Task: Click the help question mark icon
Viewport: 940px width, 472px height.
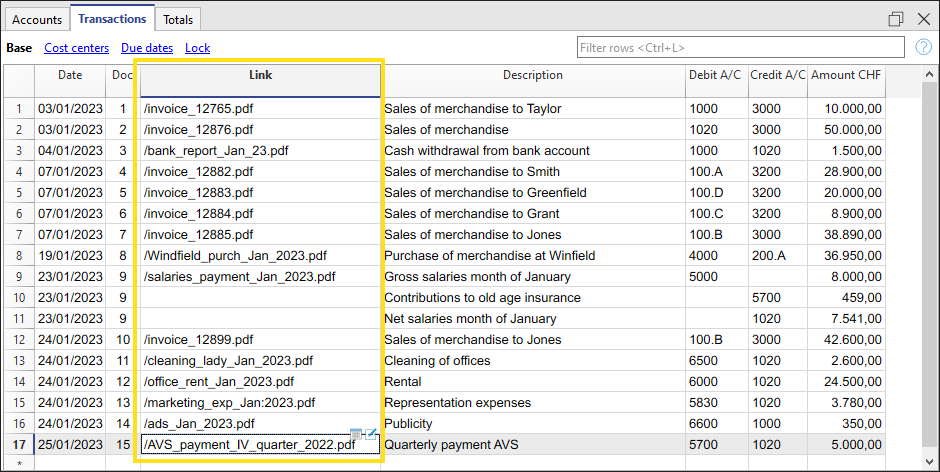Action: (923, 47)
